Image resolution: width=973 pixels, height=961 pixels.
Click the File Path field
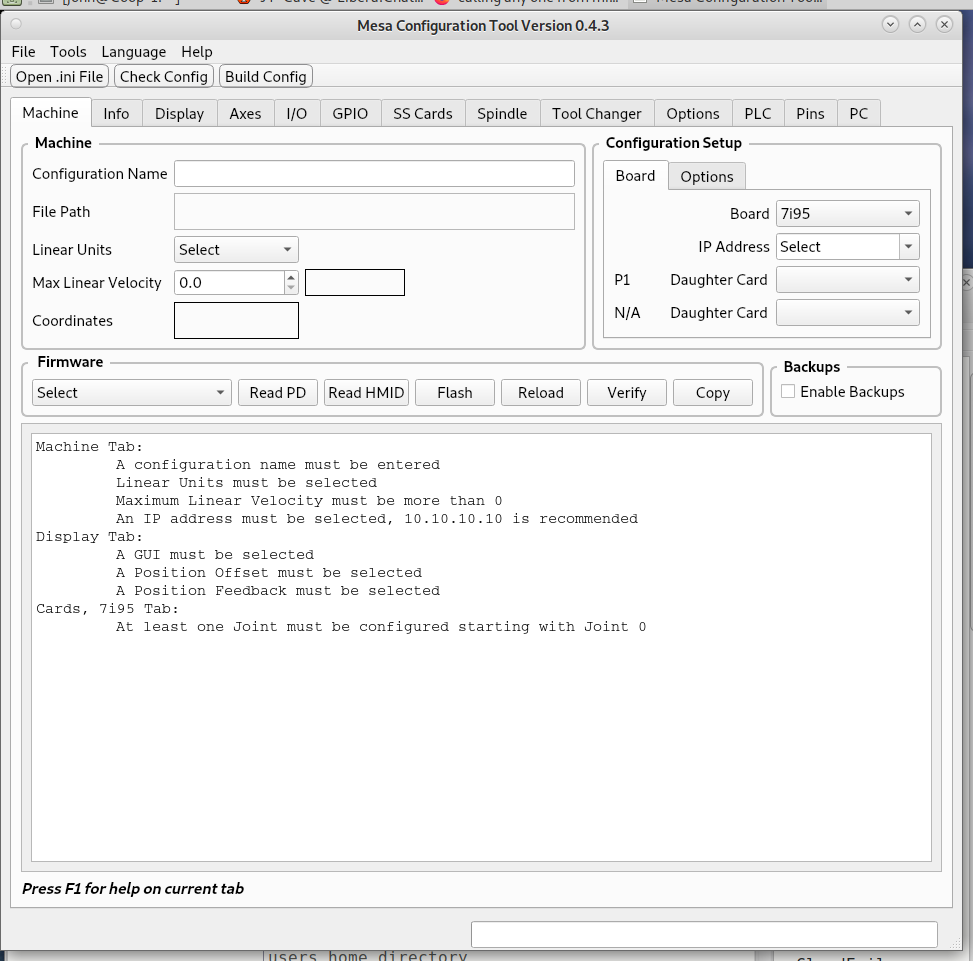coord(374,212)
